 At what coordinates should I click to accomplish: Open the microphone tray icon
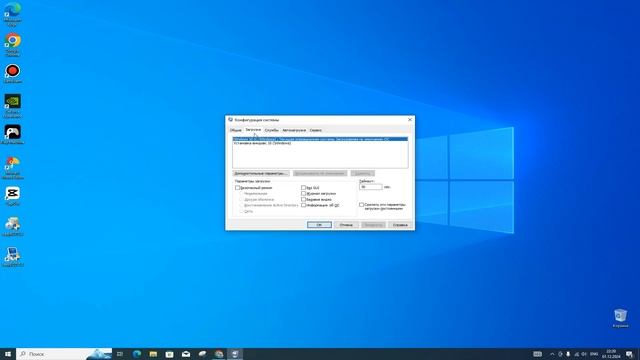pyautogui.click(x=568, y=354)
